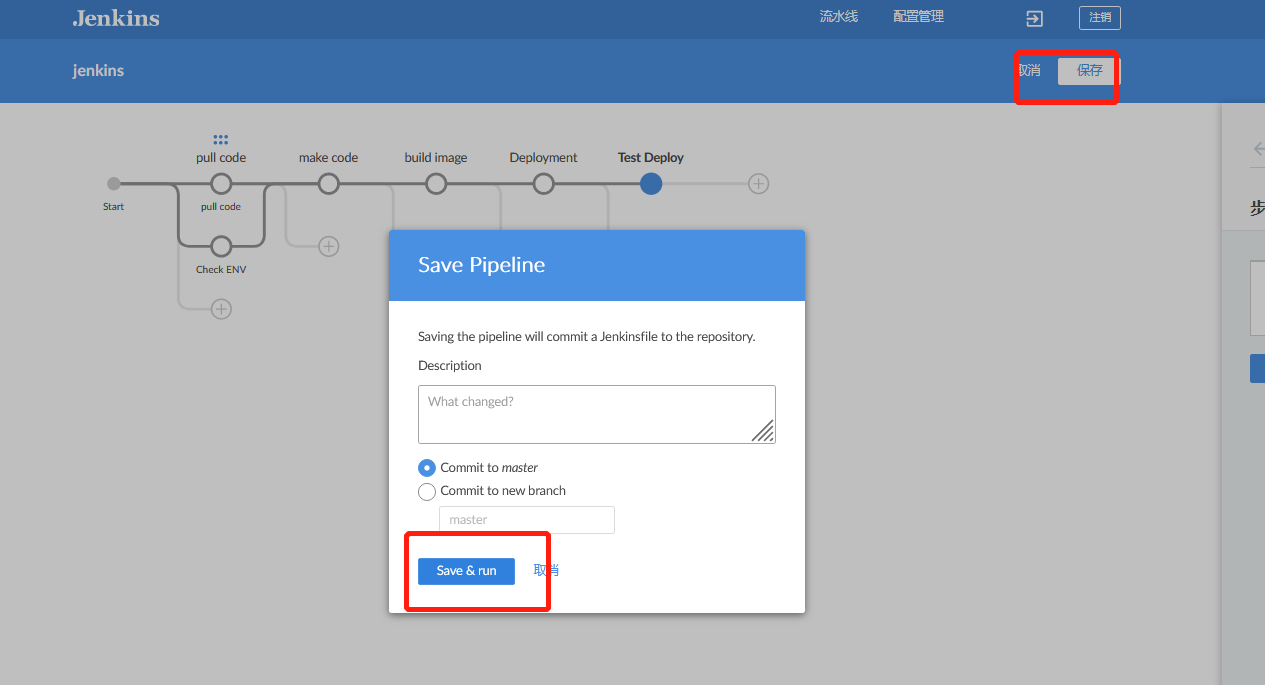The width and height of the screenshot is (1265, 685).
Task: Click the 注销 logout button
Action: click(x=1100, y=18)
